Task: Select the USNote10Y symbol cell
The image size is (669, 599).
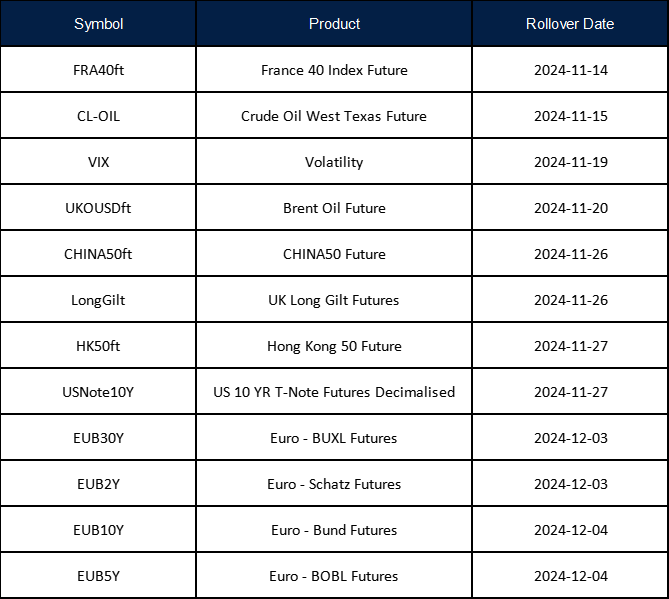Action: pos(98,392)
